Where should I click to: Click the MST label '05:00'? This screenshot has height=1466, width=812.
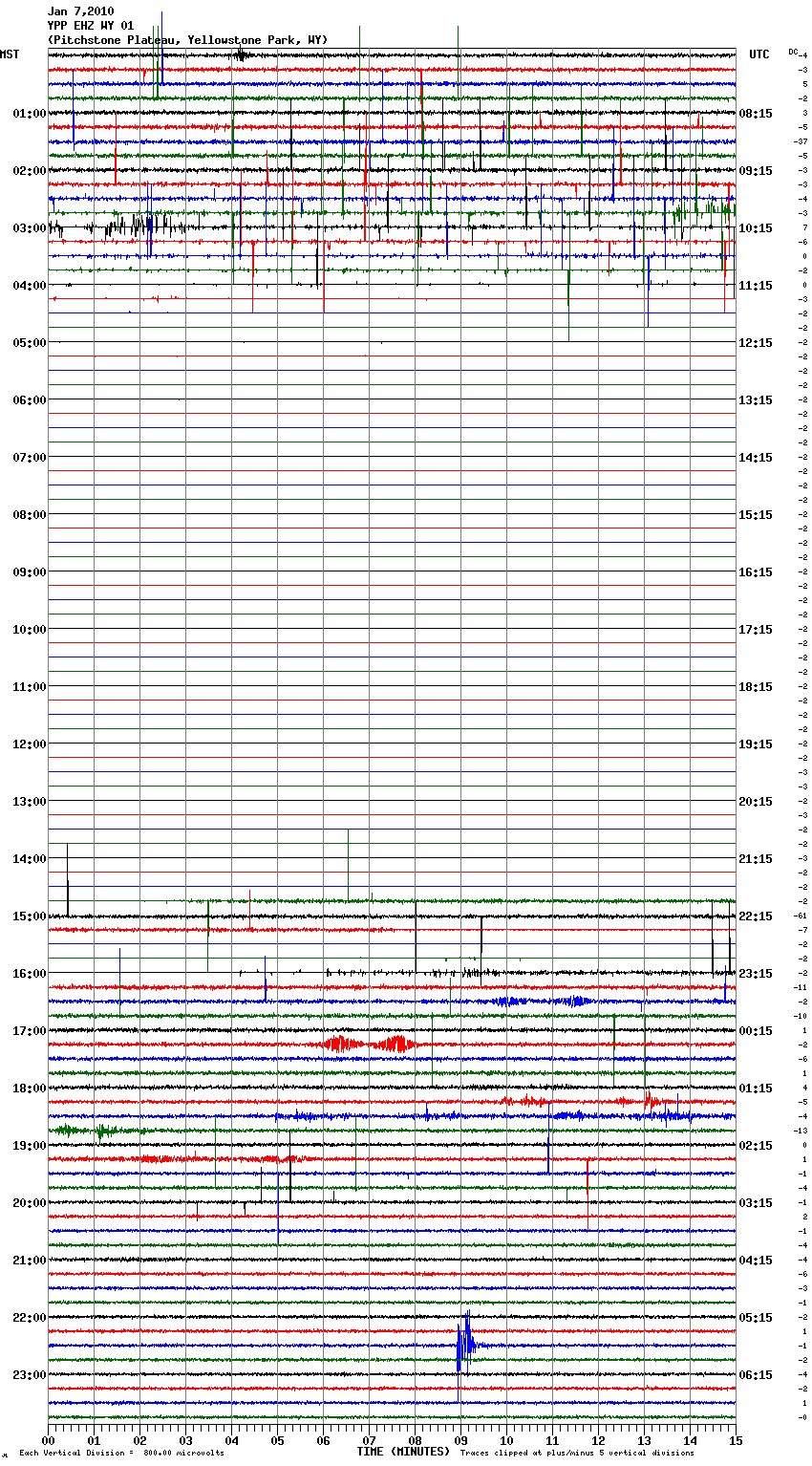point(30,343)
